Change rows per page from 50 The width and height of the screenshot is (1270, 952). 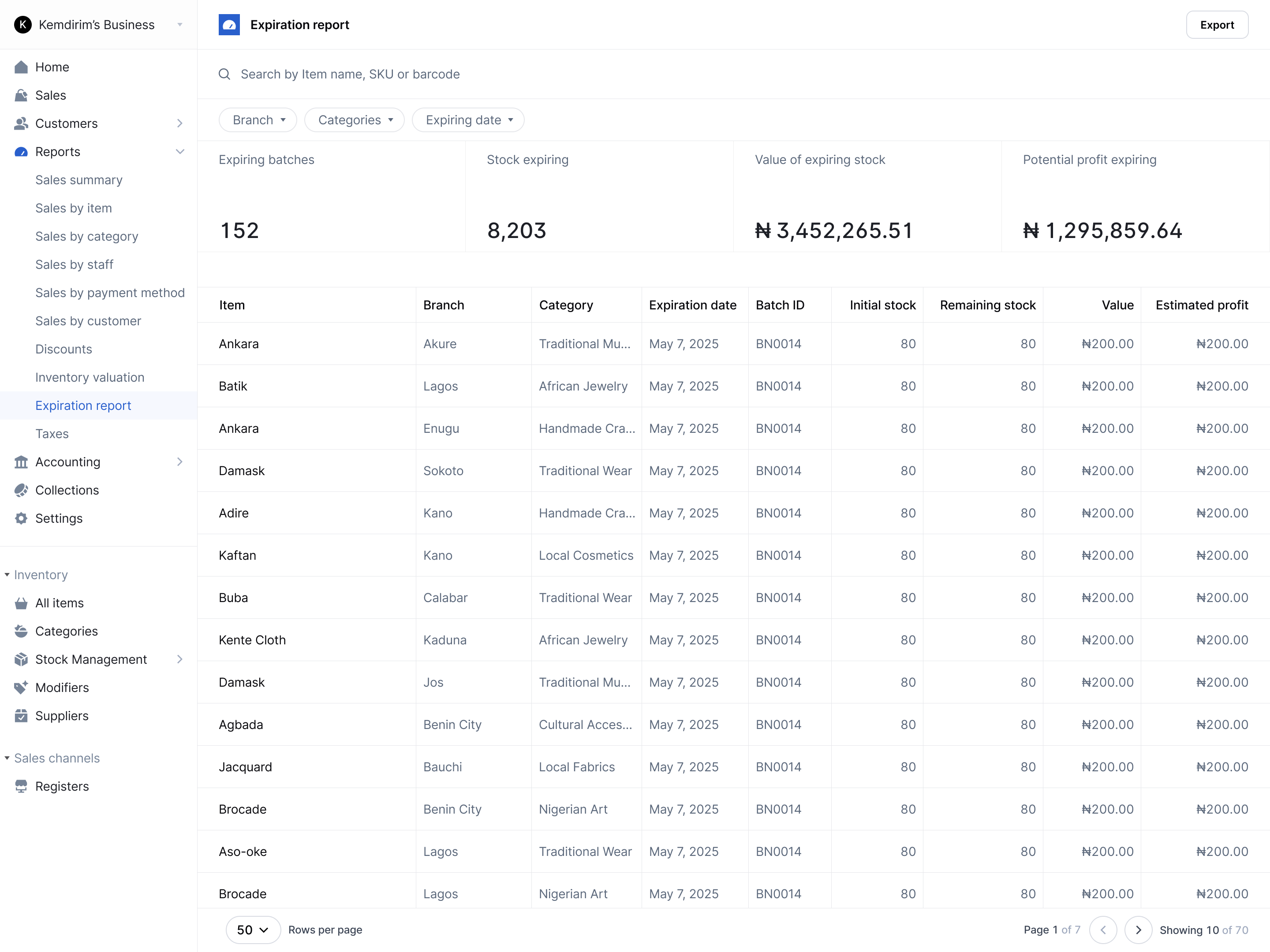coord(253,930)
